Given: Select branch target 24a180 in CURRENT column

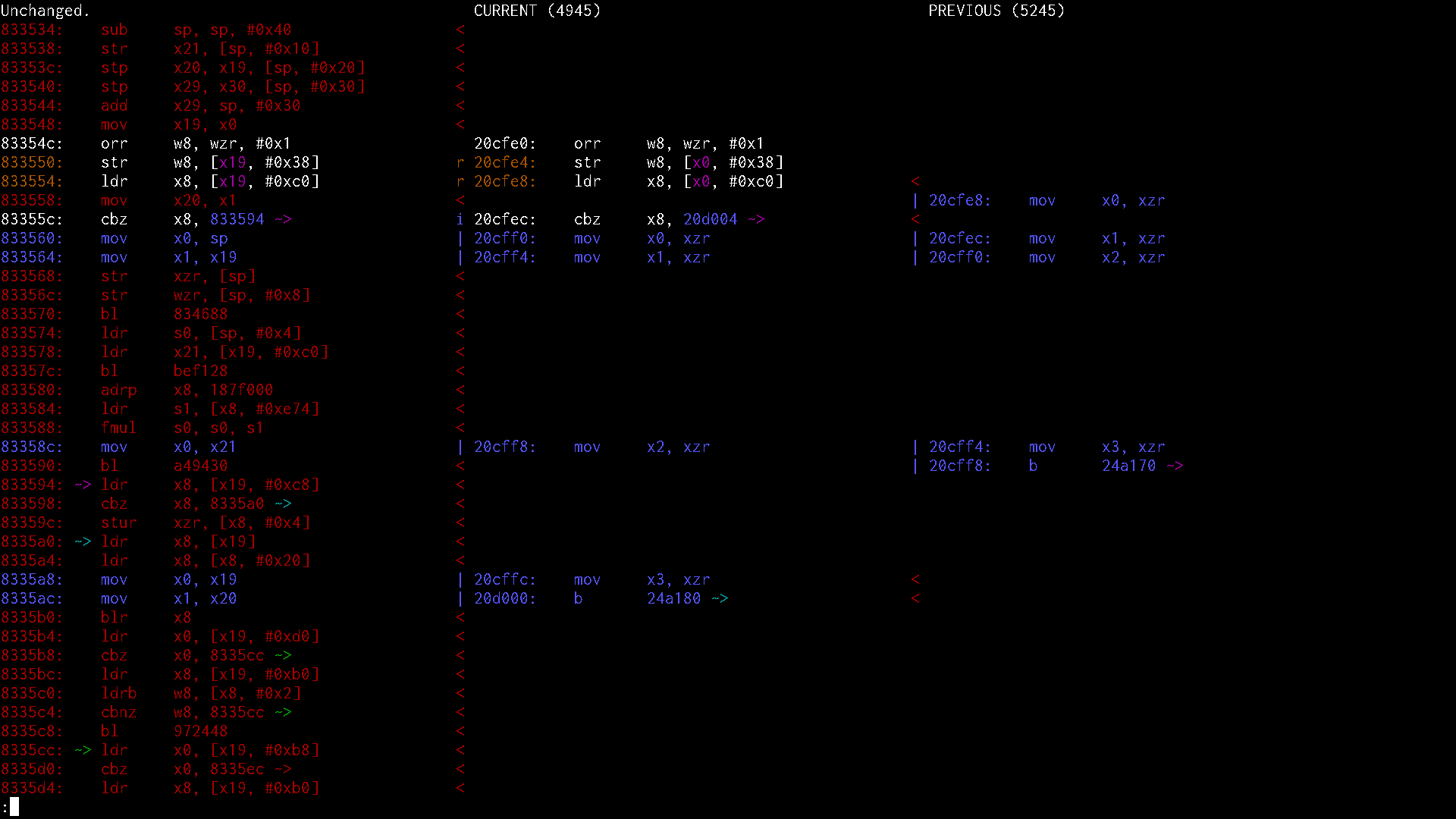Looking at the screenshot, I should pos(674,598).
